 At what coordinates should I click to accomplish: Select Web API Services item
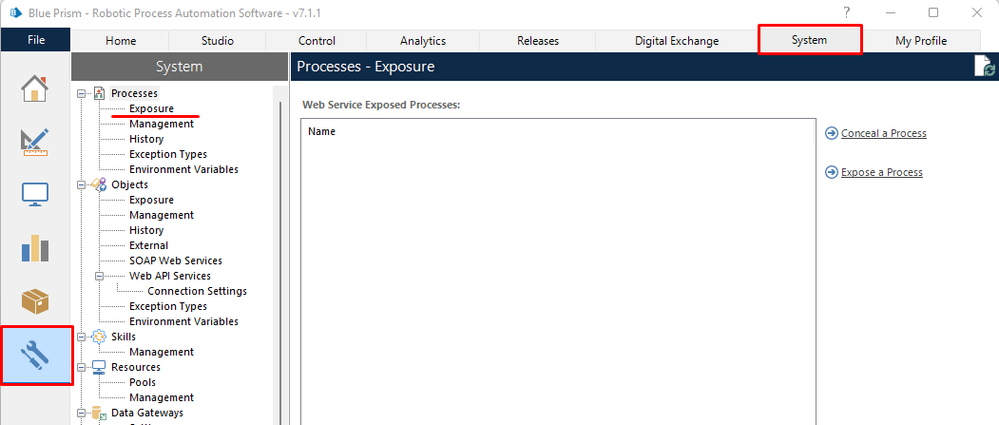pos(170,276)
